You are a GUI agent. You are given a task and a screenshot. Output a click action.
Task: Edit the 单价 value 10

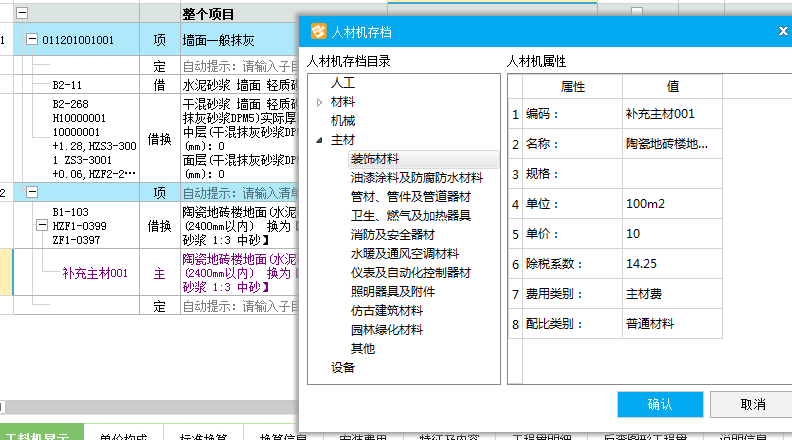pos(672,234)
